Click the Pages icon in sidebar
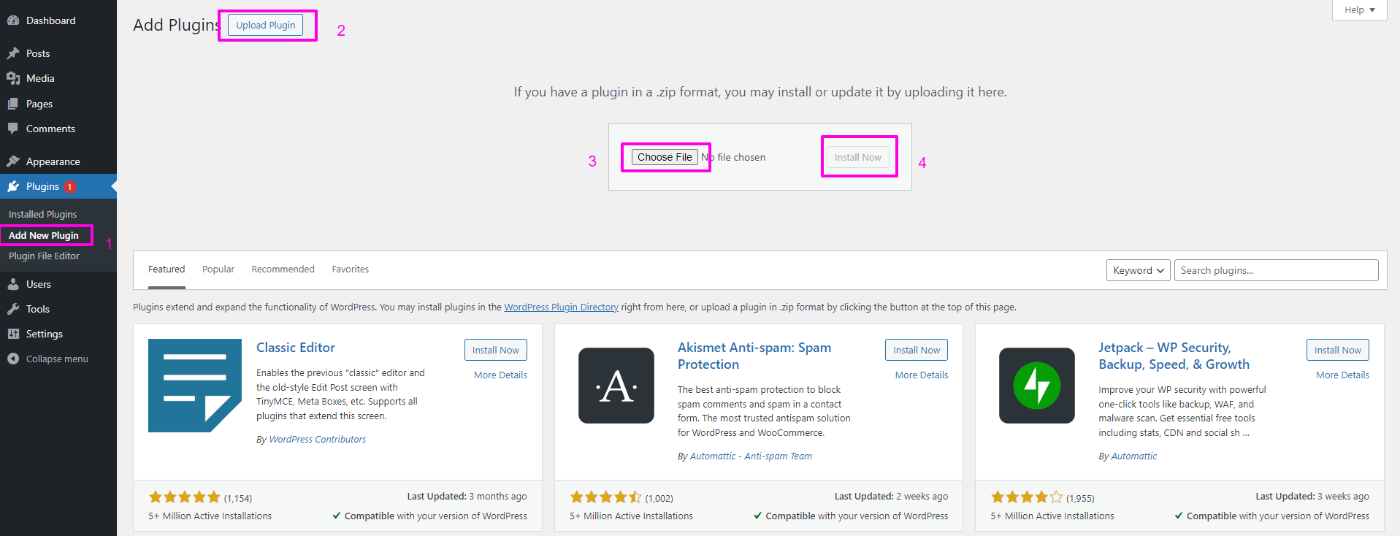 [13, 104]
